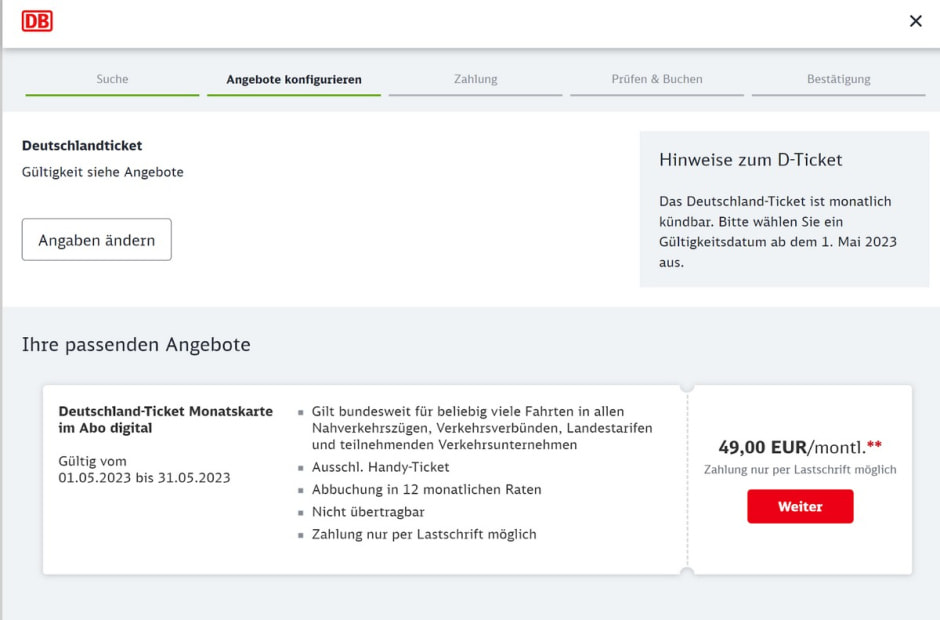
Task: Click the Hinweise zum D-Ticket heading
Action: point(750,160)
